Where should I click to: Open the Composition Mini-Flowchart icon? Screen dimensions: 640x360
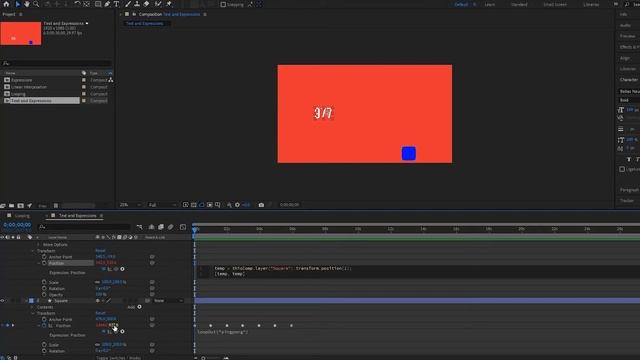(x=140, y=227)
